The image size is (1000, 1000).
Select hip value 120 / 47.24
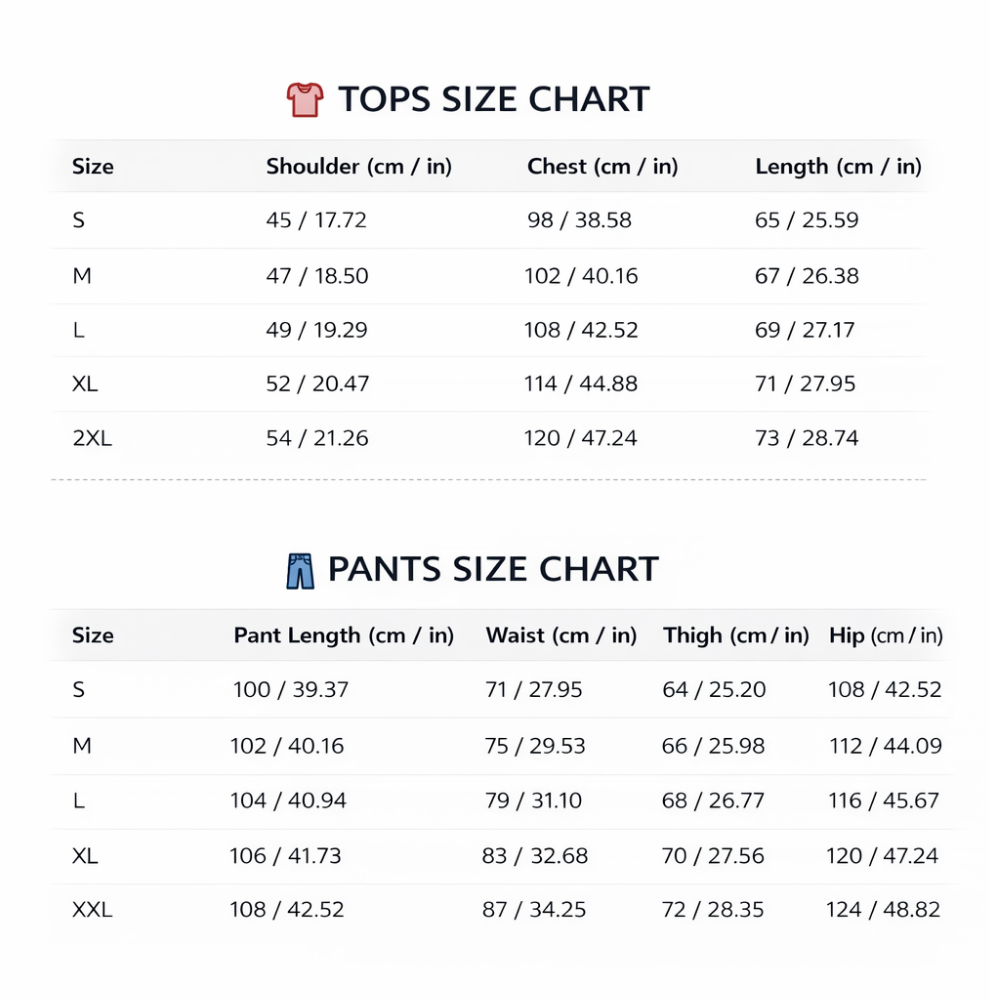pyautogui.click(x=882, y=856)
